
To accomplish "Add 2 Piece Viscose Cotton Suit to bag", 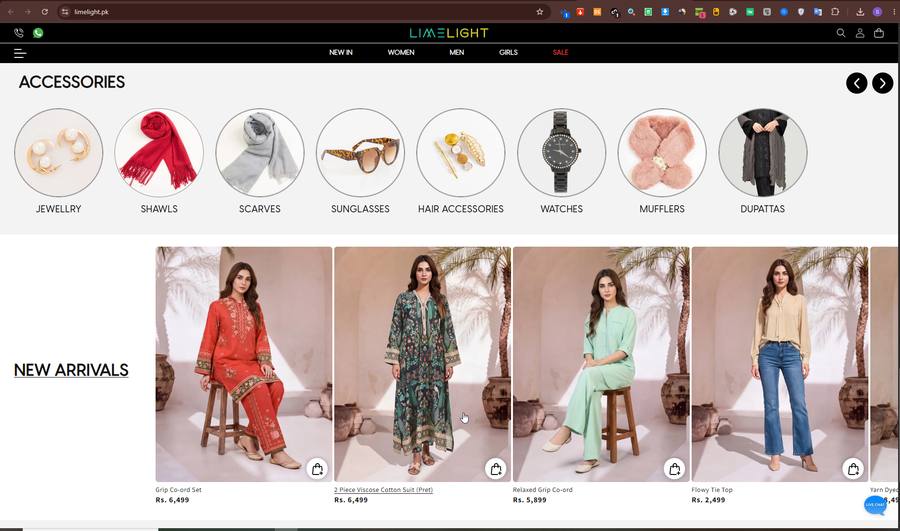I will pos(496,468).
